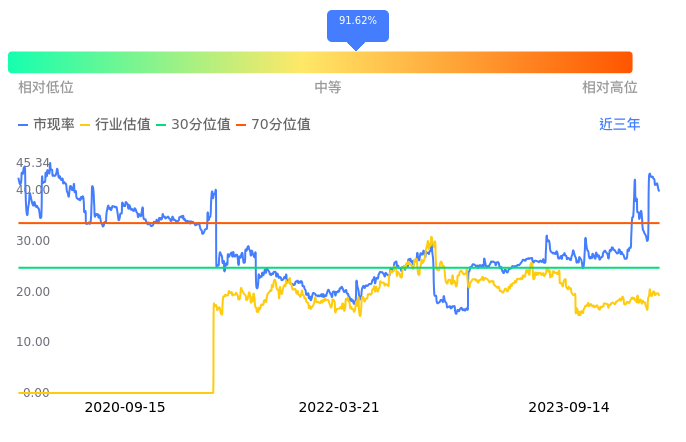Click the 91.62% percentile indicator bubble
The height and width of the screenshot is (442, 686).
pos(357,21)
